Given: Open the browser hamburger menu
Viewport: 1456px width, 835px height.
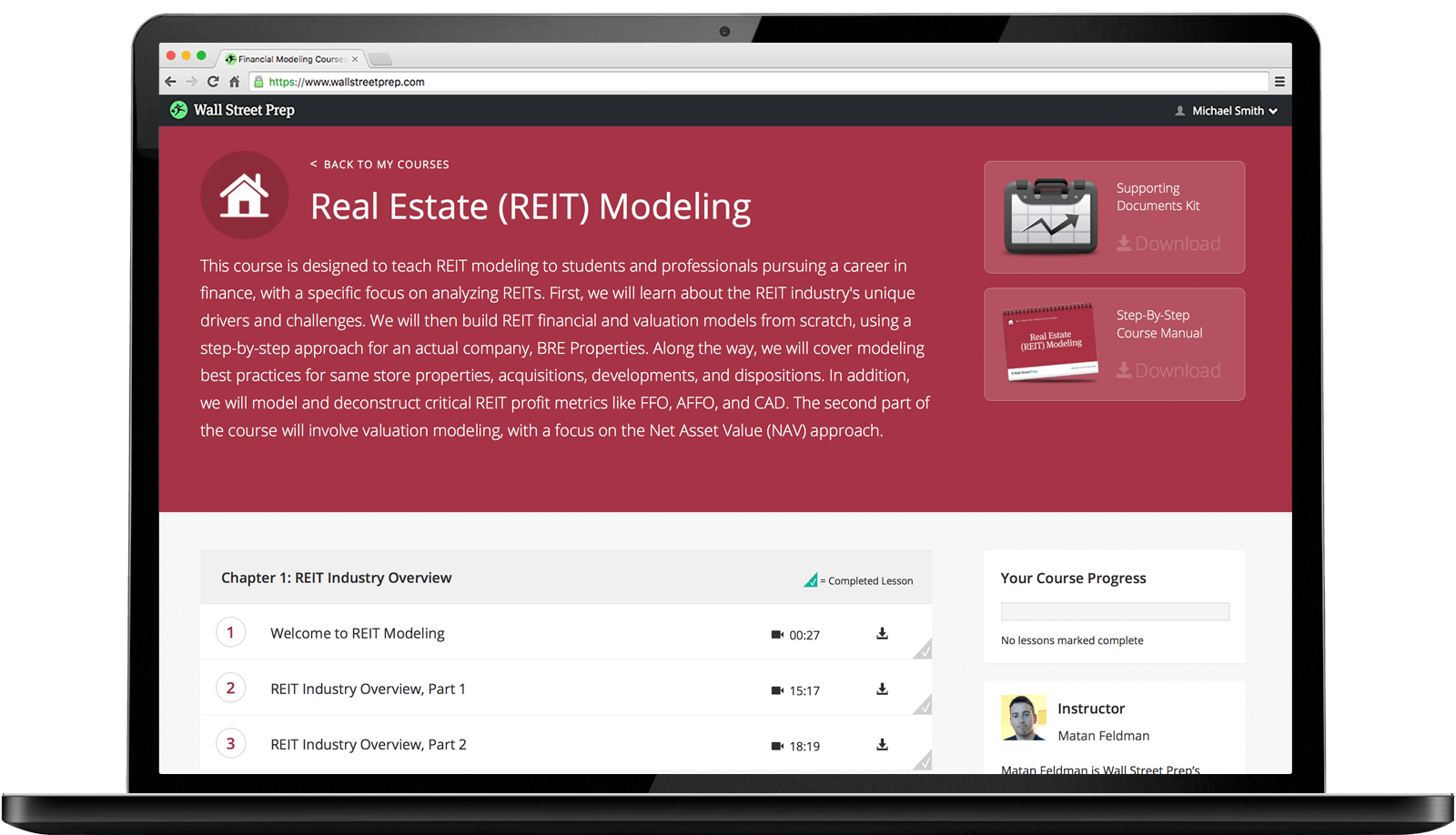Looking at the screenshot, I should tap(1279, 82).
